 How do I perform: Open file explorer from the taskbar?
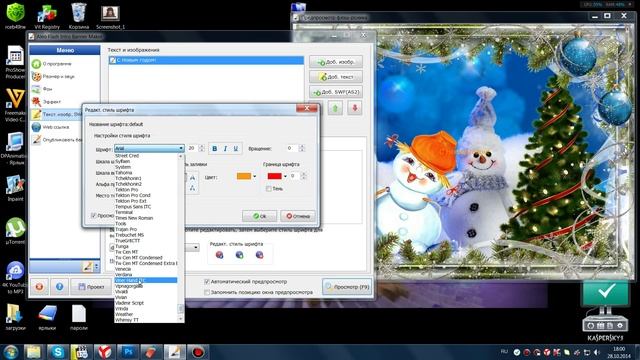click(34, 352)
